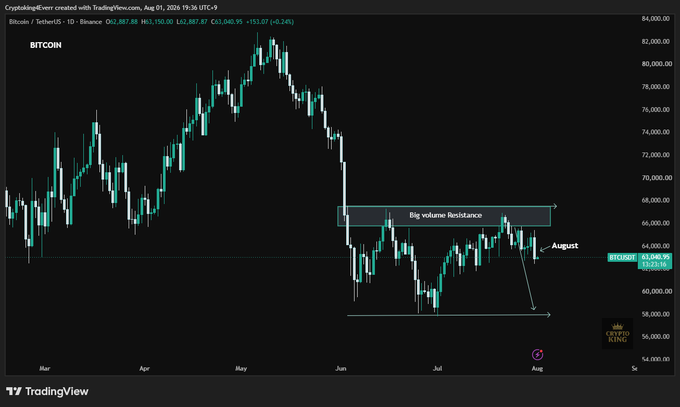Click the Jun label on time axis
Image resolution: width=680 pixels, height=407 pixels.
coord(341,368)
